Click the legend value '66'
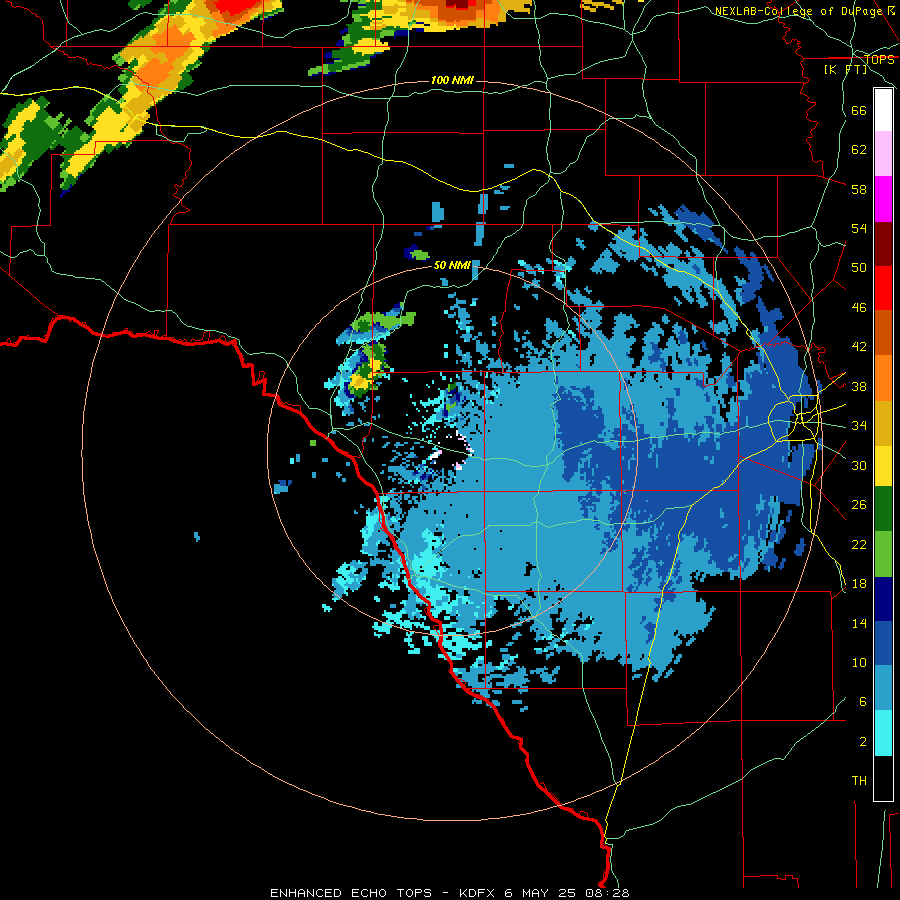This screenshot has width=900, height=900. [x=859, y=110]
